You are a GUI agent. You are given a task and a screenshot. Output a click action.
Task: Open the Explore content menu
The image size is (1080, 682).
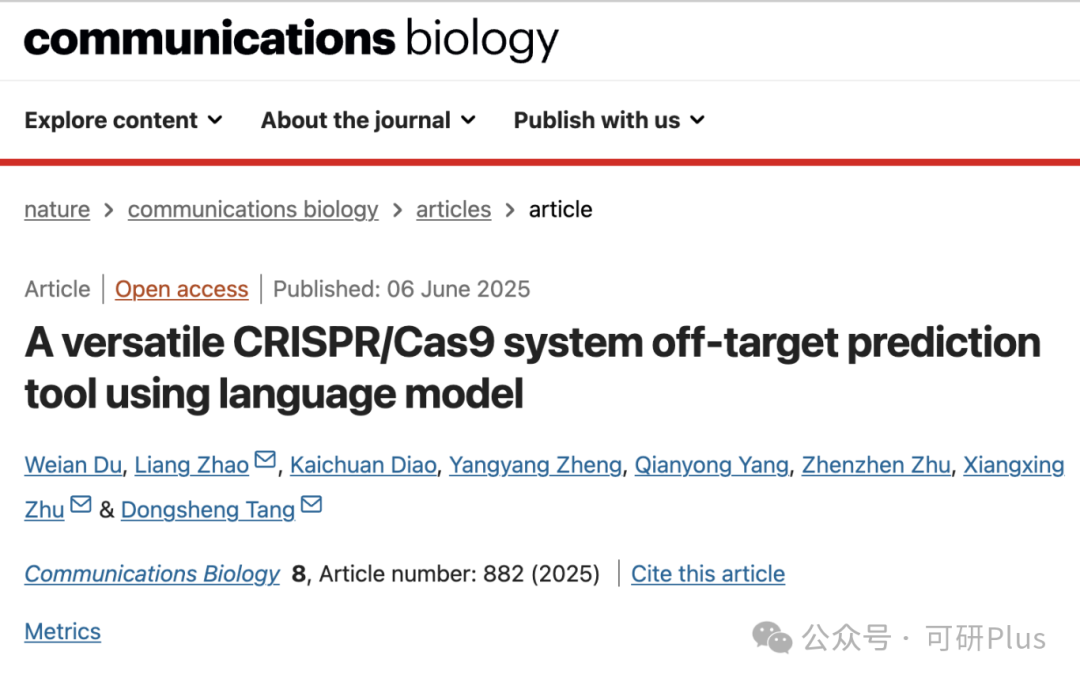[x=124, y=120]
